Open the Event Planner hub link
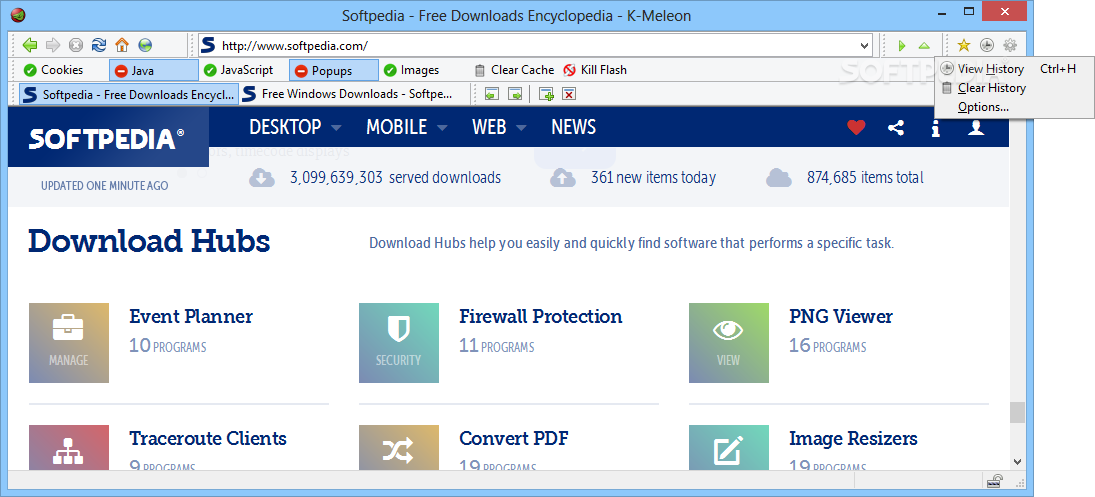The width and height of the screenshot is (1095, 497). (x=191, y=316)
